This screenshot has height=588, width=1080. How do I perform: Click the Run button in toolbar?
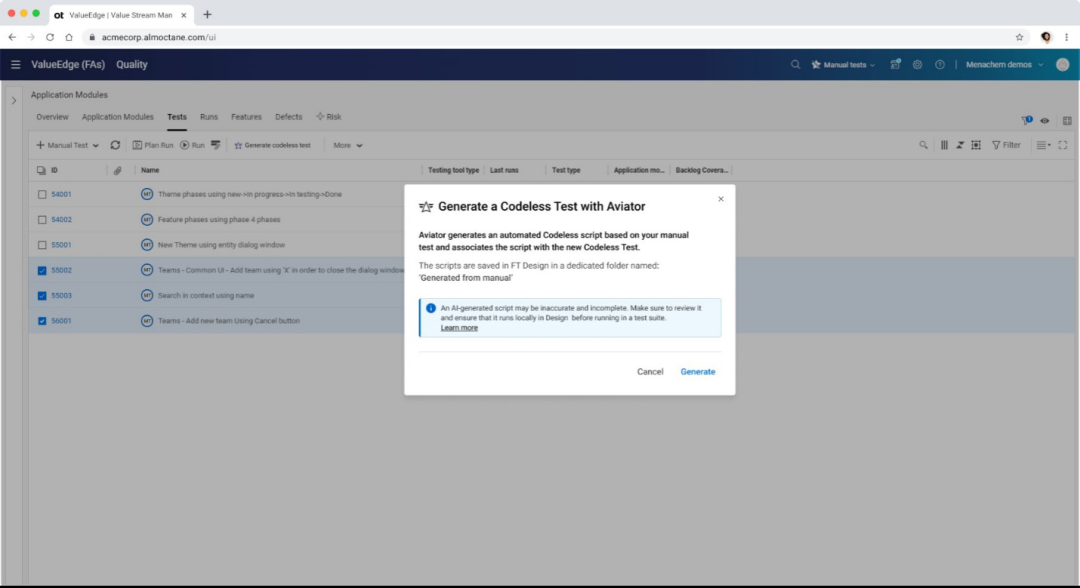pos(192,145)
